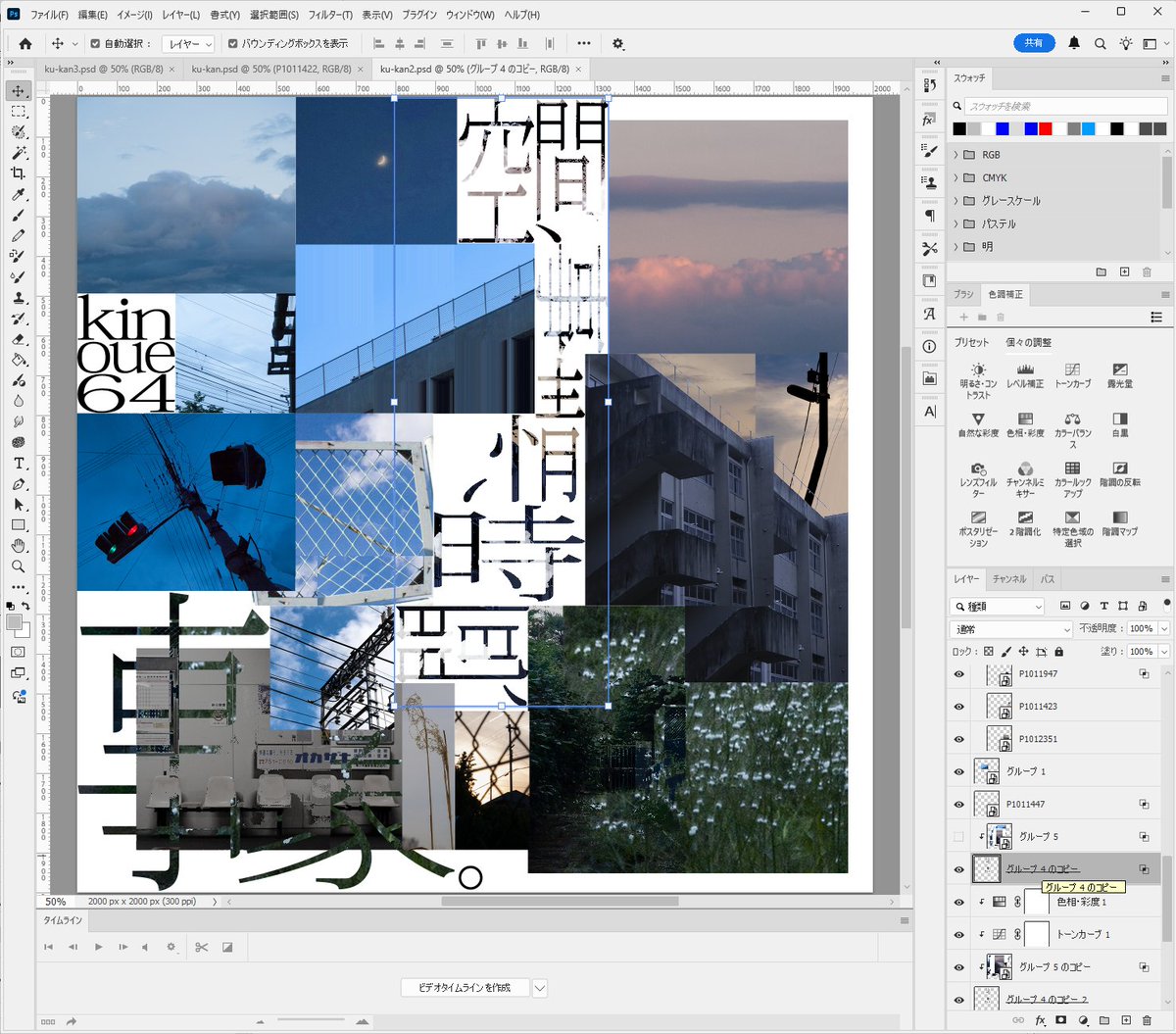Click timeline play button

pyautogui.click(x=98, y=947)
